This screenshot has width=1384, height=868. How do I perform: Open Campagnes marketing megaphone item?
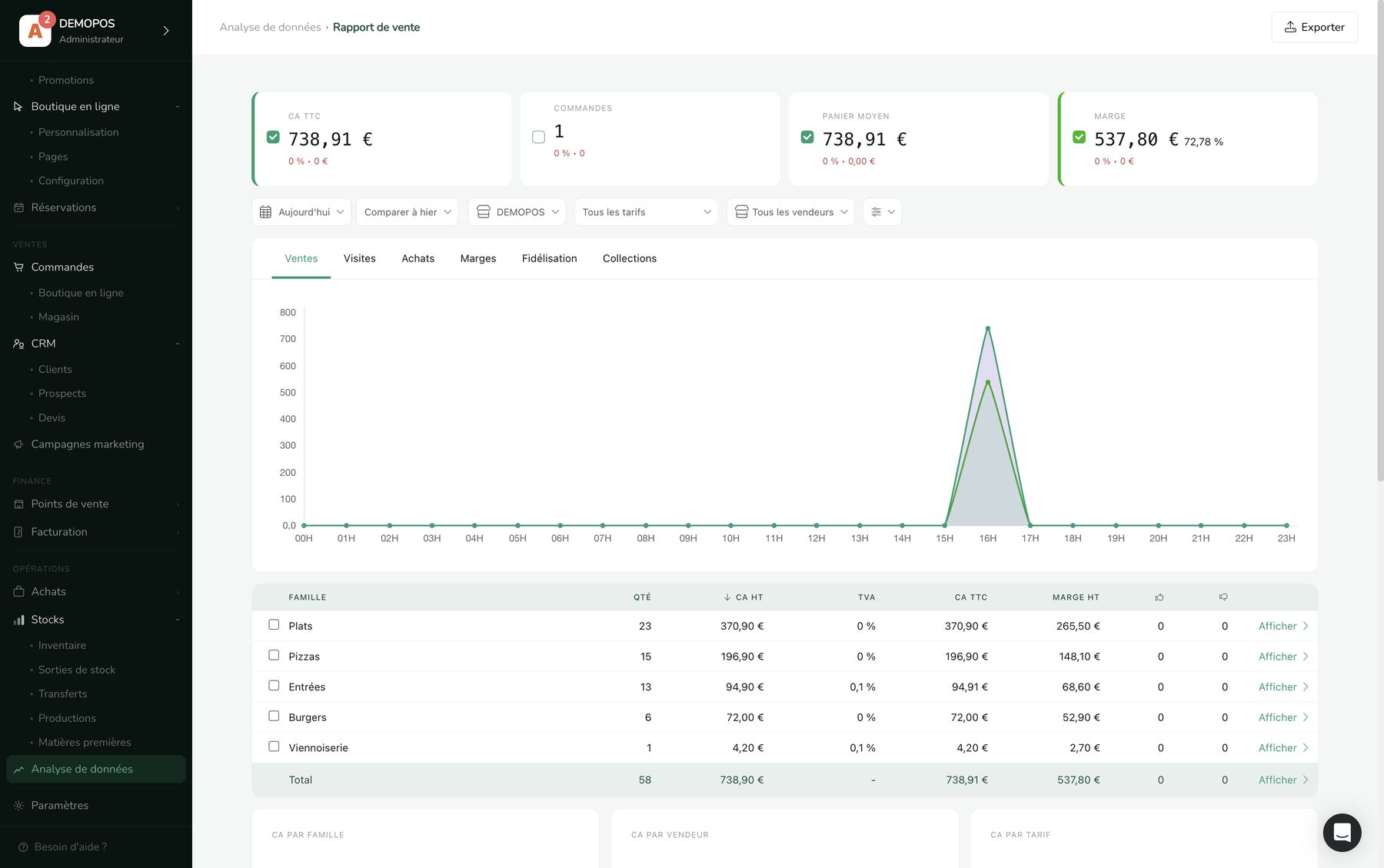tap(18, 444)
